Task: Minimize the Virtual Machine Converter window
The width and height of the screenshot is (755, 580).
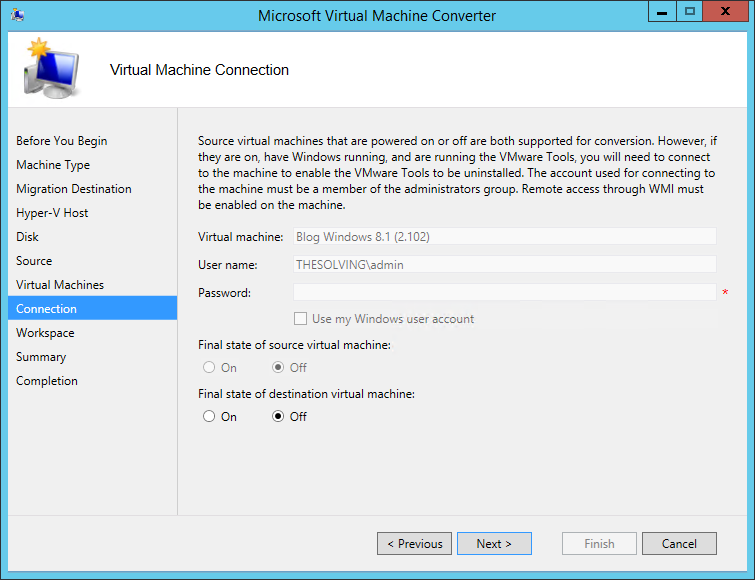Action: tap(662, 12)
